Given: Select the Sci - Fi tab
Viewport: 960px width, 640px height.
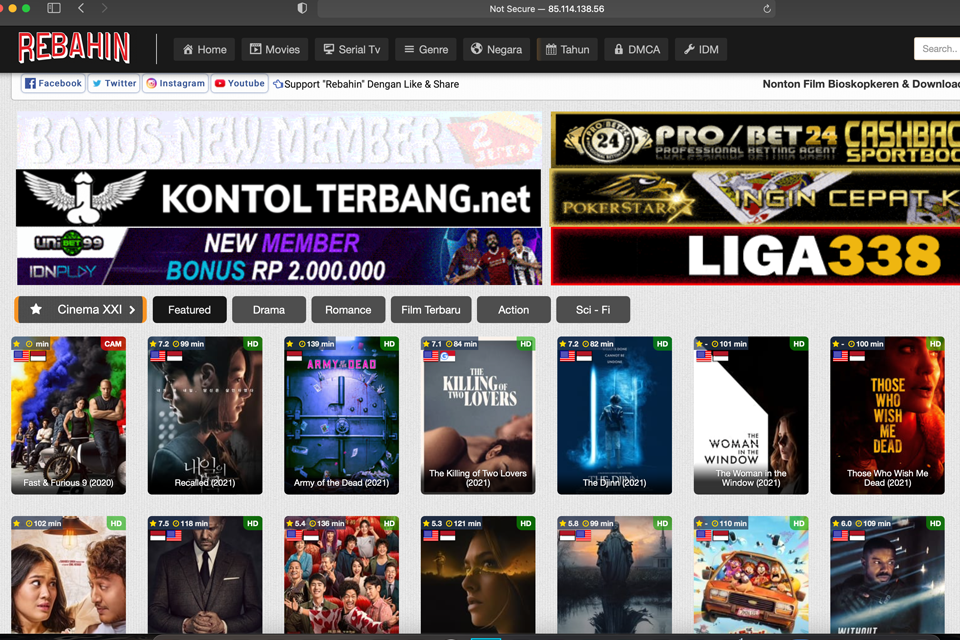Looking at the screenshot, I should click(593, 310).
